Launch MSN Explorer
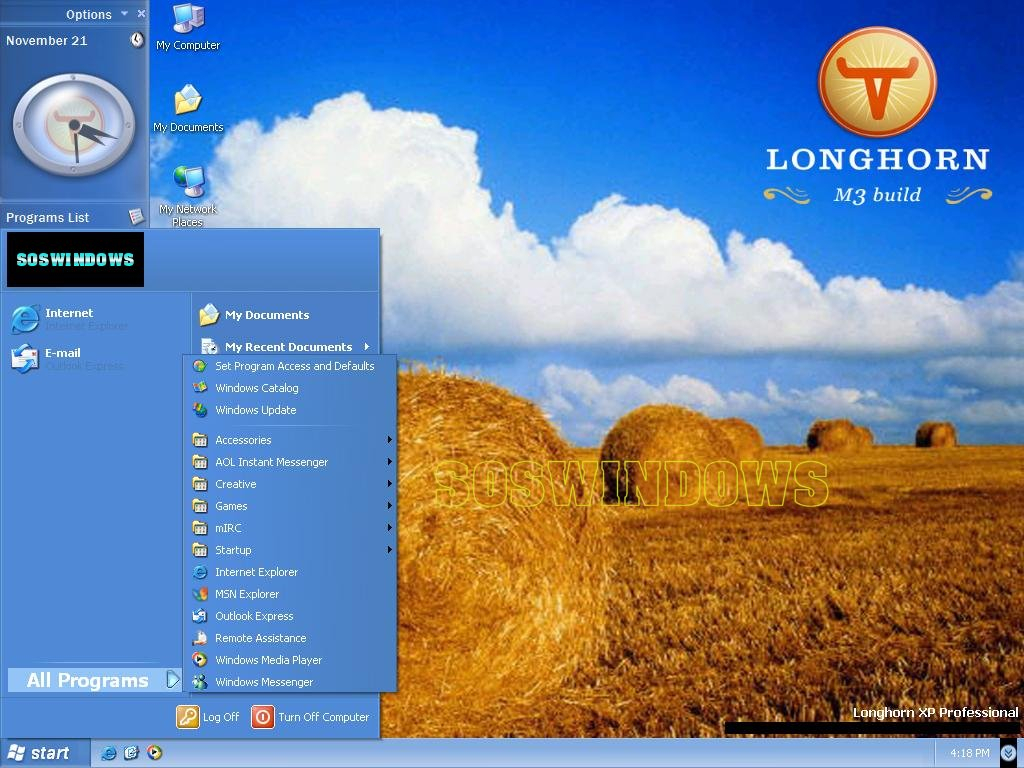1024x768 pixels. point(290,594)
